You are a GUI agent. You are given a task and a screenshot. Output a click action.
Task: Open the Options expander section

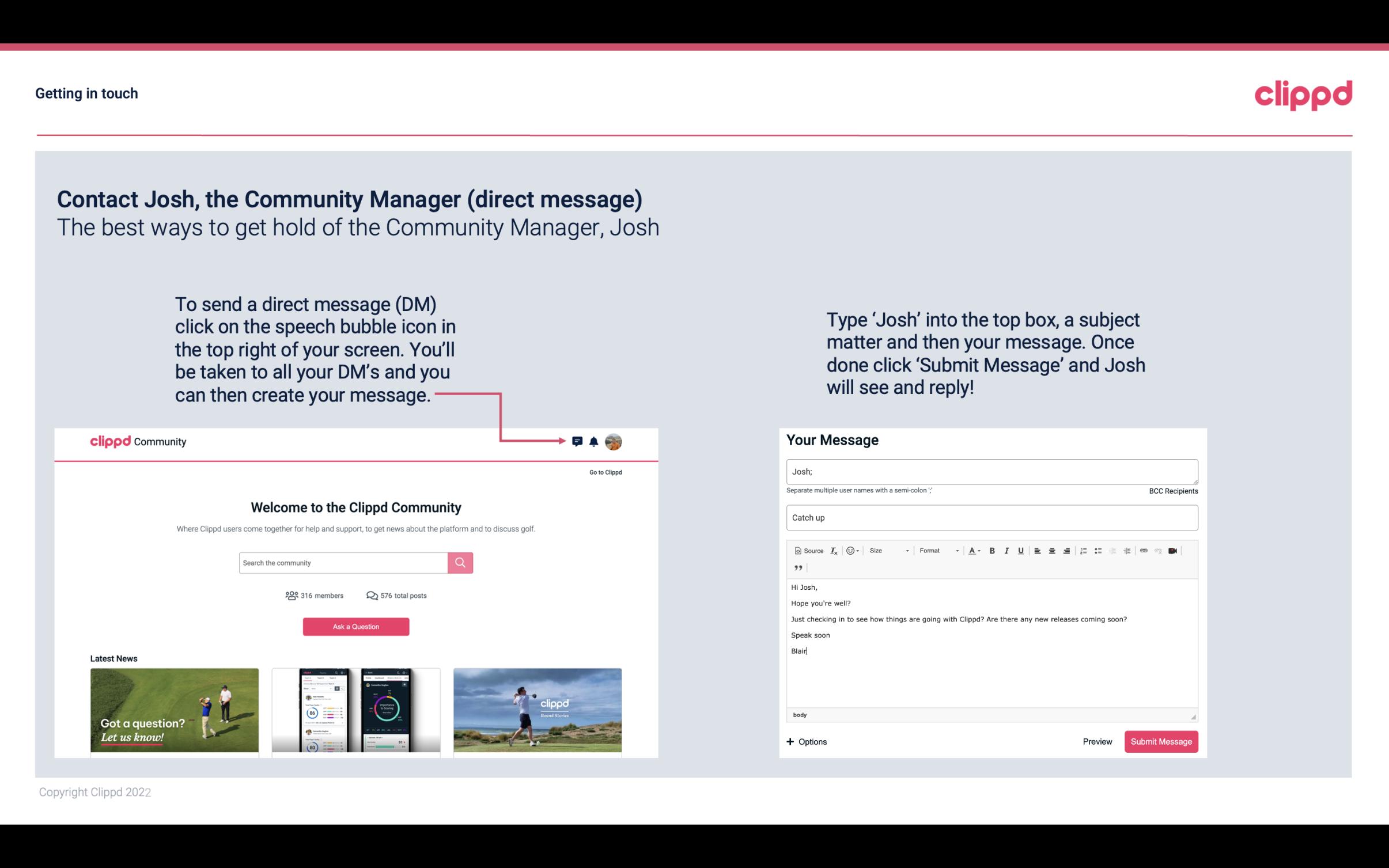806,741
